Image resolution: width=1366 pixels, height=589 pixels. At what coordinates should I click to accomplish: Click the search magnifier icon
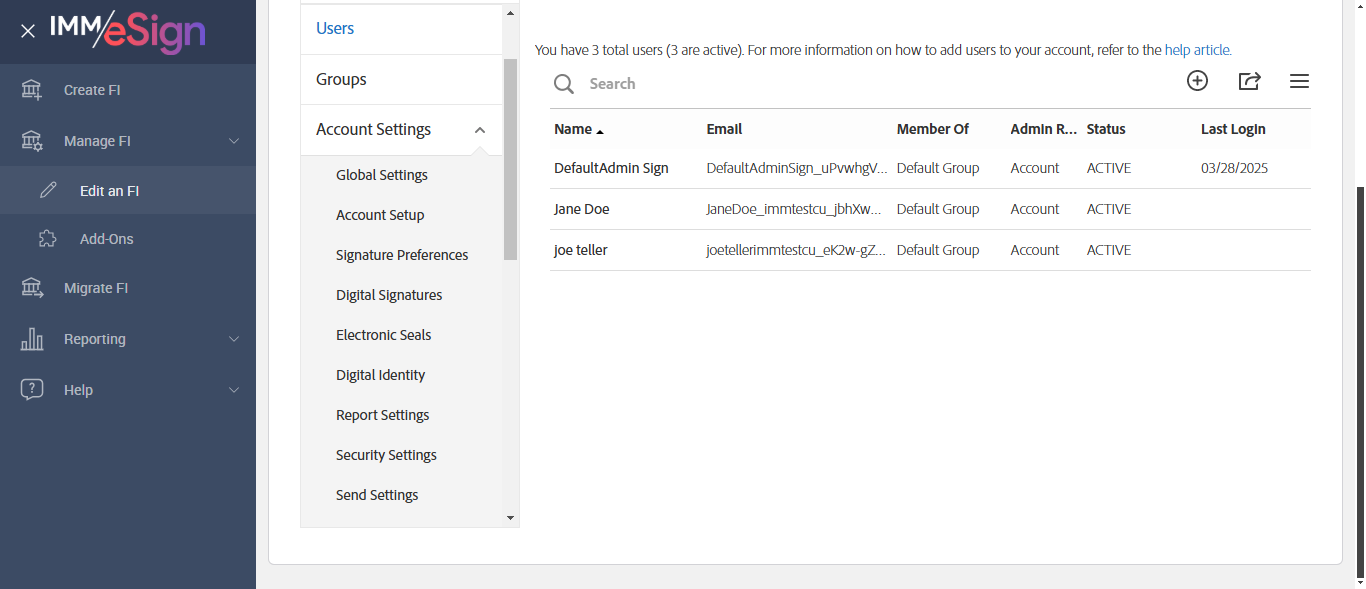[x=564, y=84]
